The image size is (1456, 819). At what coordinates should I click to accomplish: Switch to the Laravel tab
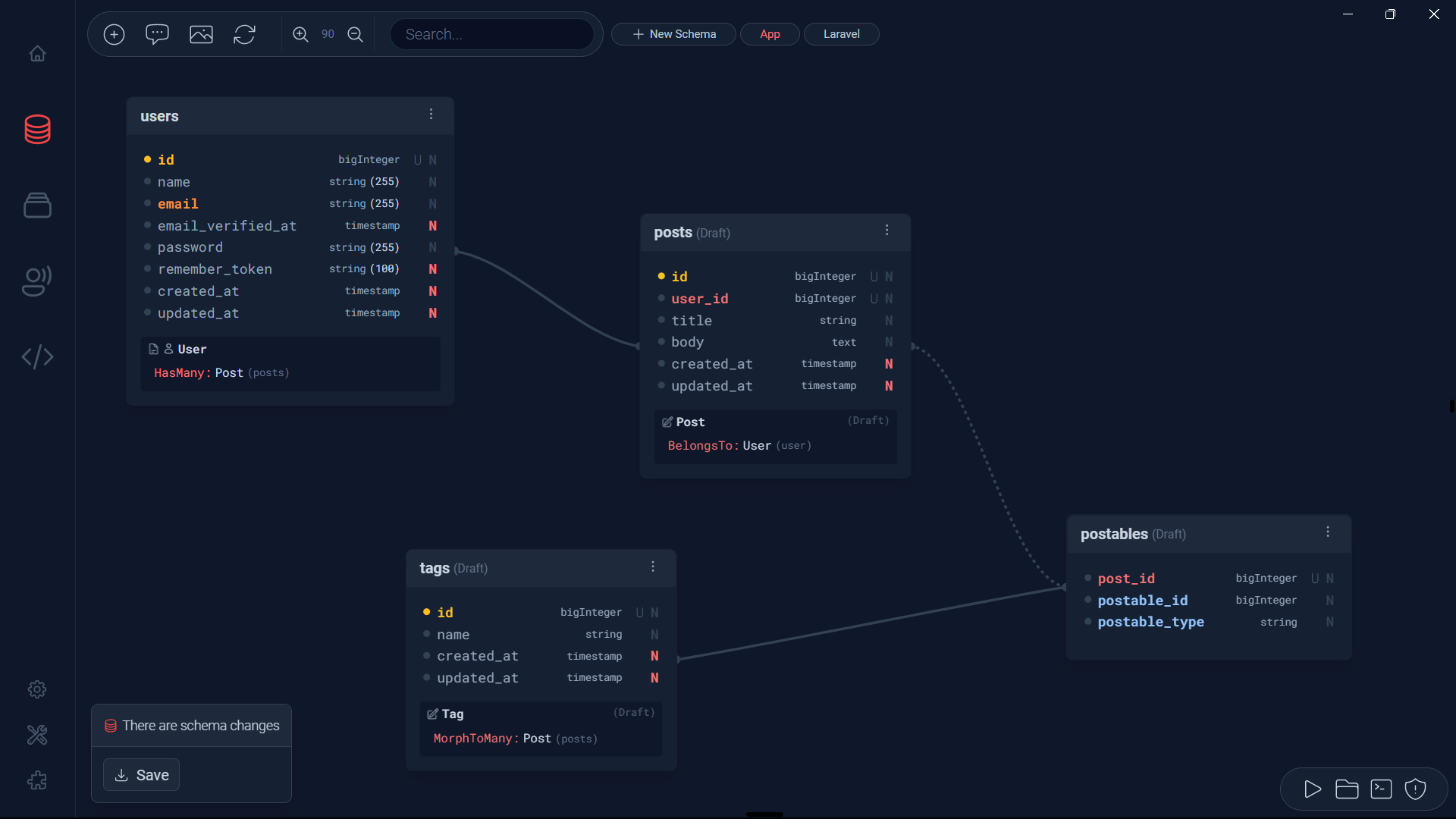click(x=841, y=34)
